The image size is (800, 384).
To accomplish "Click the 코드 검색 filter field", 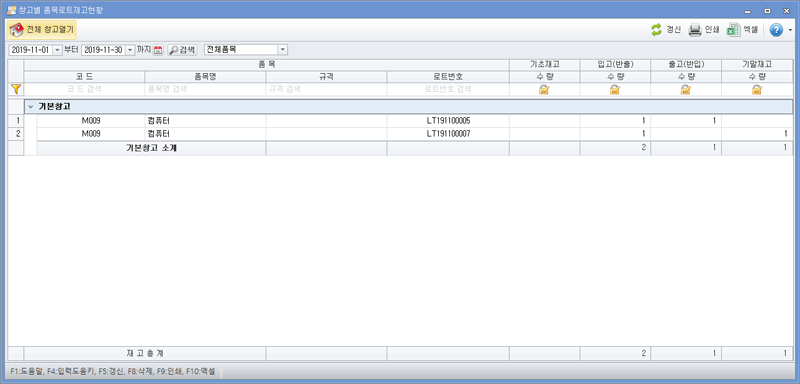I will pos(85,89).
